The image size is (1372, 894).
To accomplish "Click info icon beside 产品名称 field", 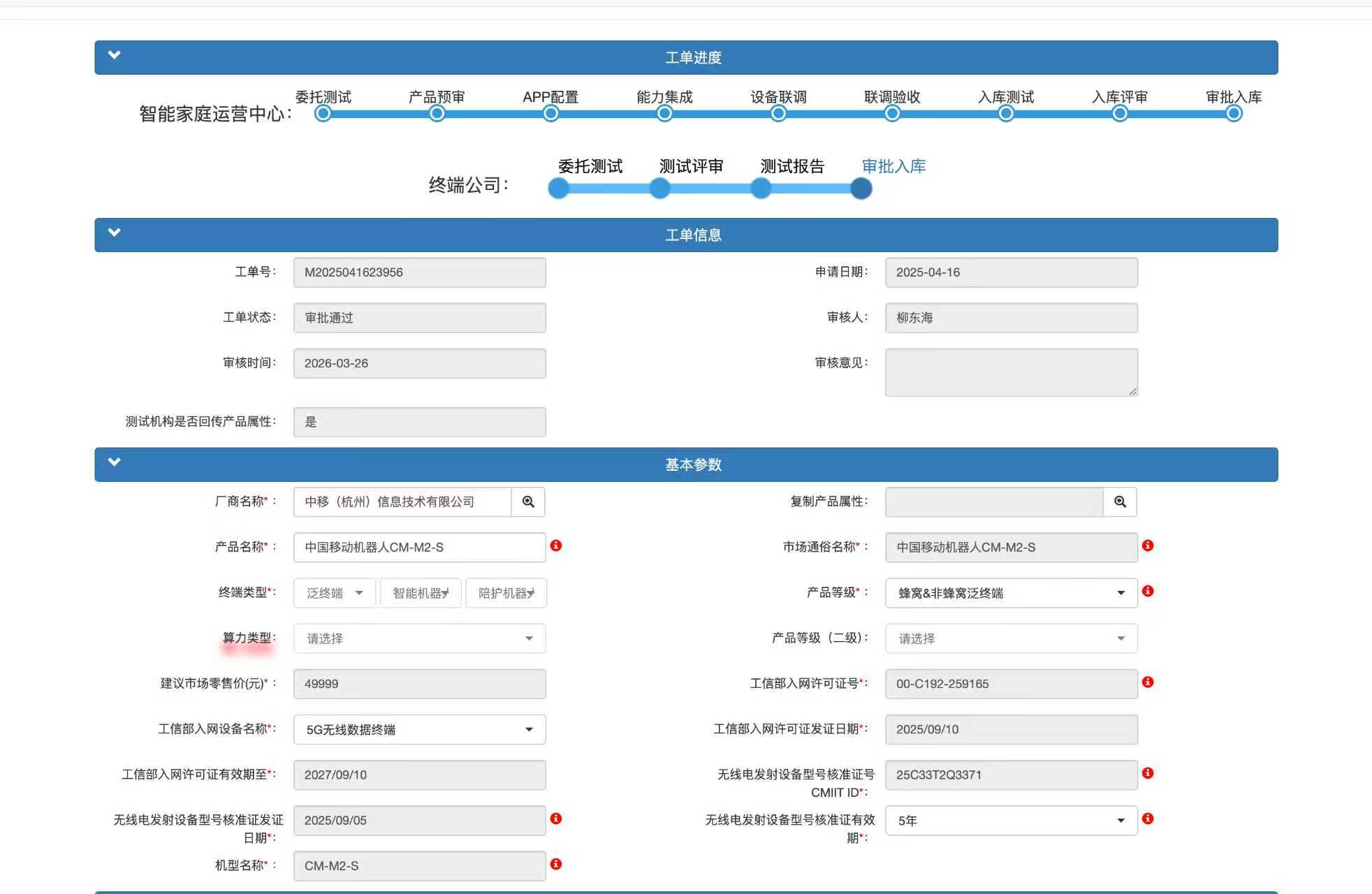I will click(x=556, y=545).
